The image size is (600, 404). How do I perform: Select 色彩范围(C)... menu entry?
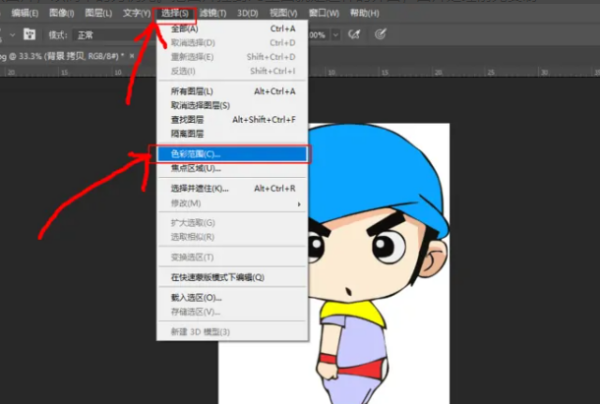pos(233,154)
